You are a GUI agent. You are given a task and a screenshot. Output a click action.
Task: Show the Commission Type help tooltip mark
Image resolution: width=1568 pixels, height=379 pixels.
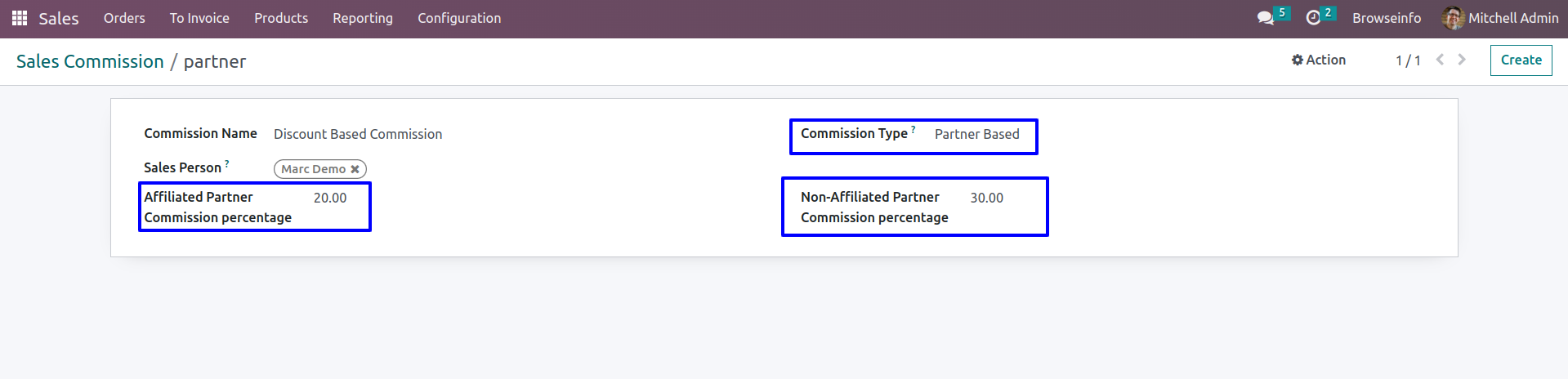pyautogui.click(x=914, y=129)
